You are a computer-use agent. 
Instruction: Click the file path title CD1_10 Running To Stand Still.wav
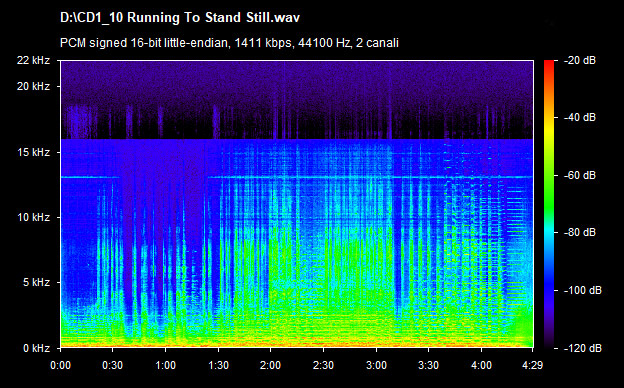click(x=180, y=18)
